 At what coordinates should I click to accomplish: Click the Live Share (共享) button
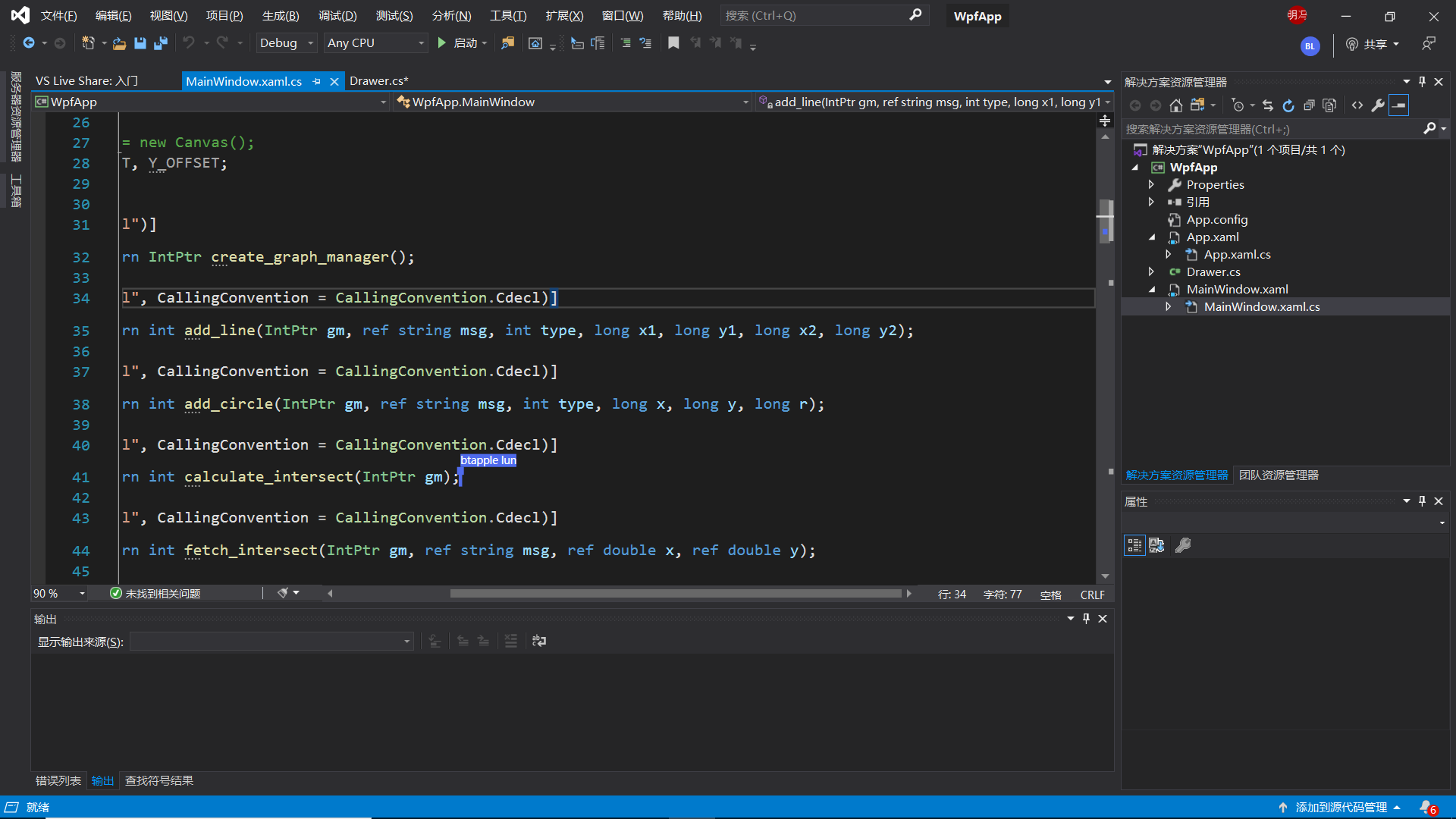tap(1373, 44)
